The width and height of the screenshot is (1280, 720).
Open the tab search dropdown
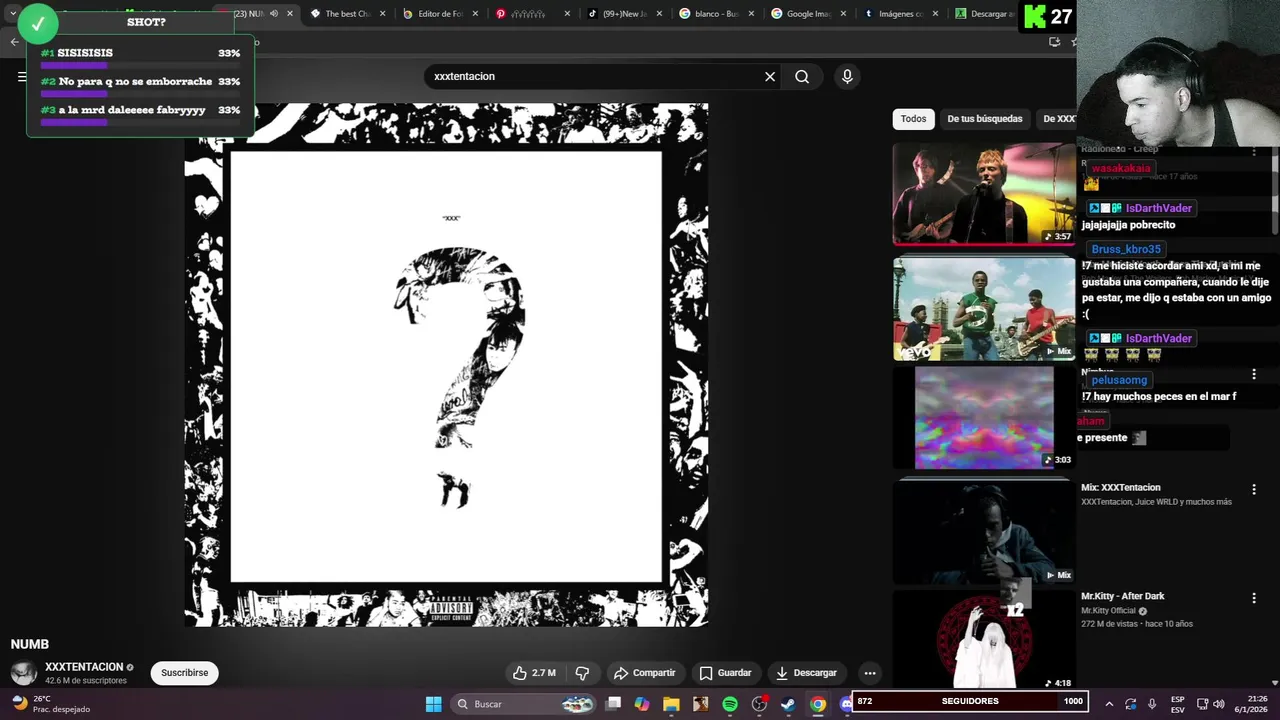(12, 14)
